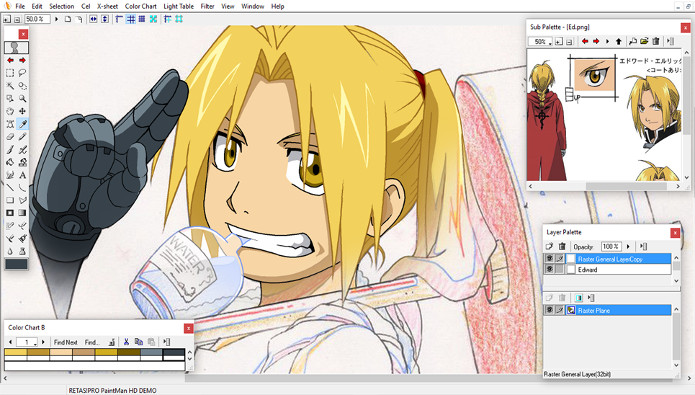
Task: Select the lasso selection tool
Action: pyautogui.click(x=22, y=72)
